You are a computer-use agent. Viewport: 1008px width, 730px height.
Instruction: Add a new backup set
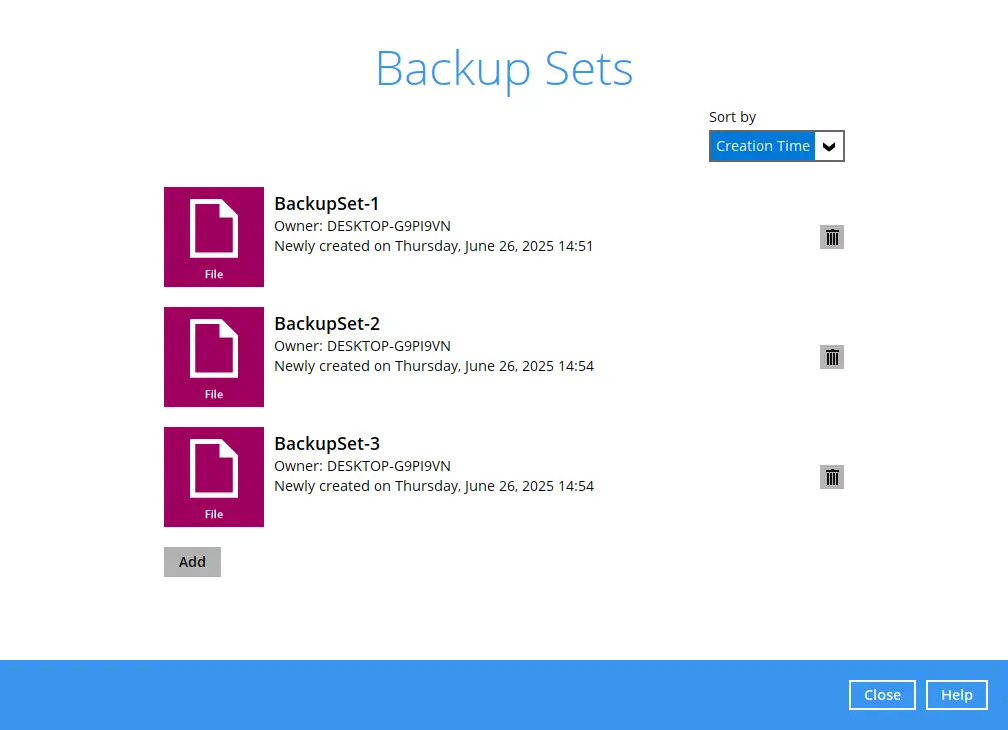192,561
